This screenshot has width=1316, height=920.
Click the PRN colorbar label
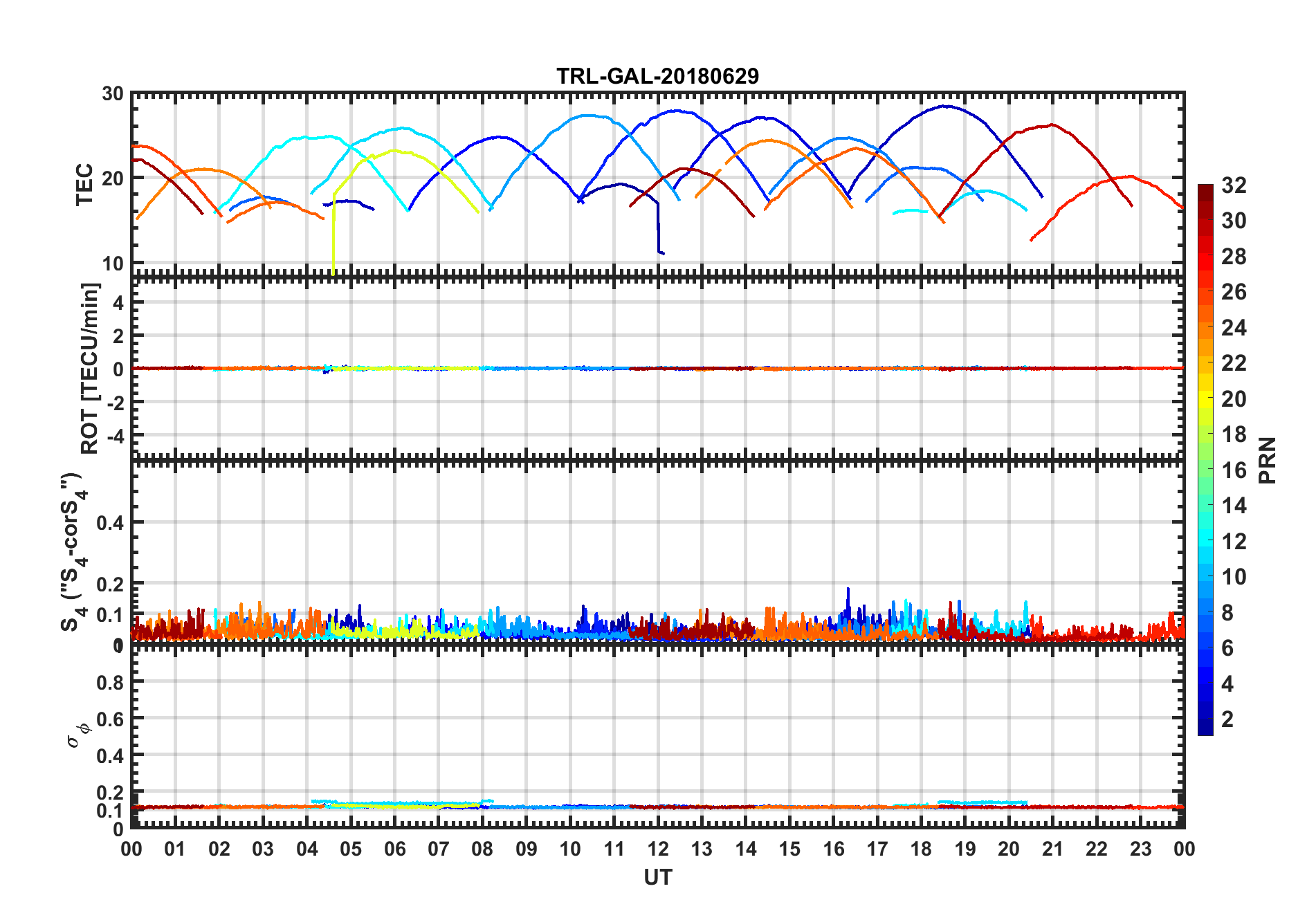click(1267, 461)
